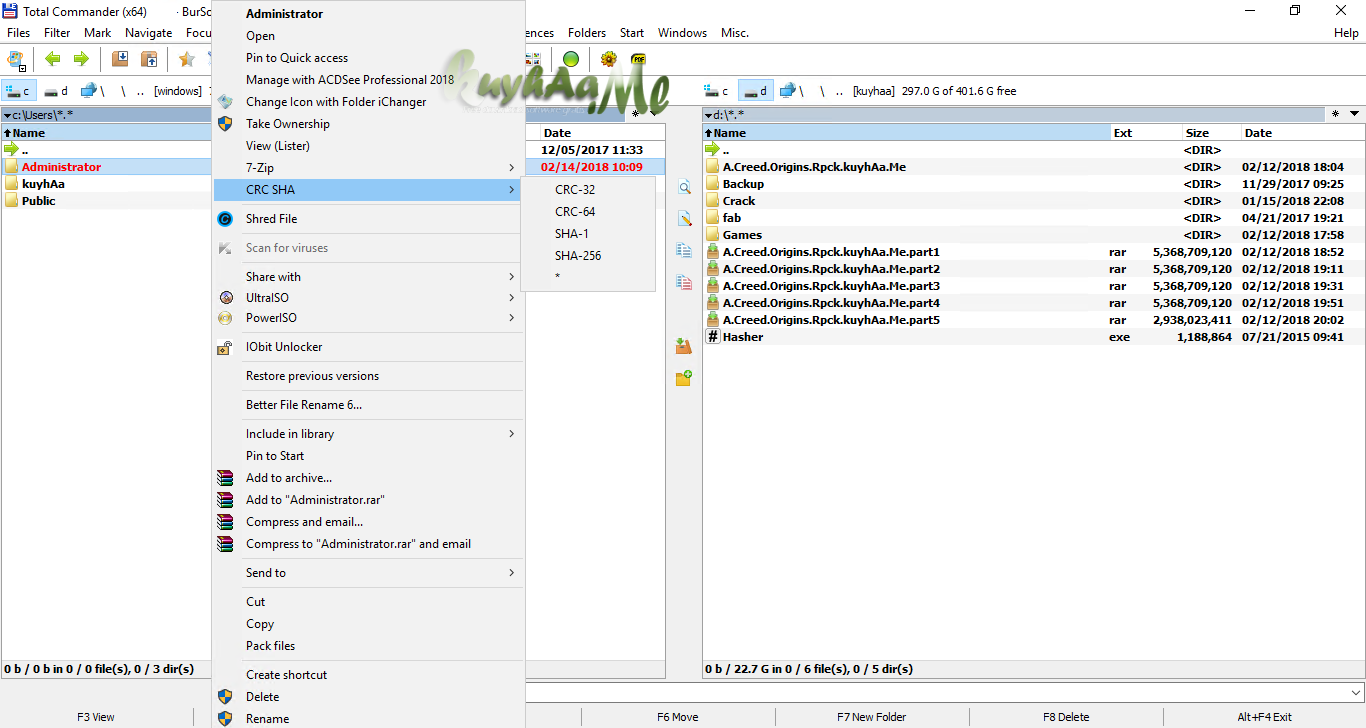Click the yellow PDF toolbar icon
Screen dimensions: 1366x728
pyautogui.click(x=638, y=59)
